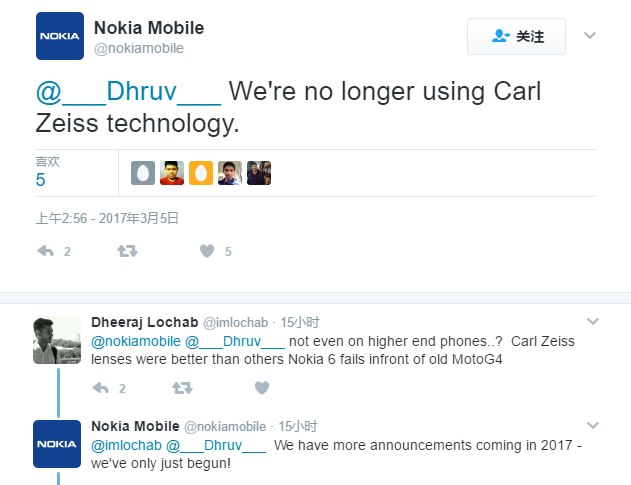Open the Dheeraj Lochab profile name link

144,322
